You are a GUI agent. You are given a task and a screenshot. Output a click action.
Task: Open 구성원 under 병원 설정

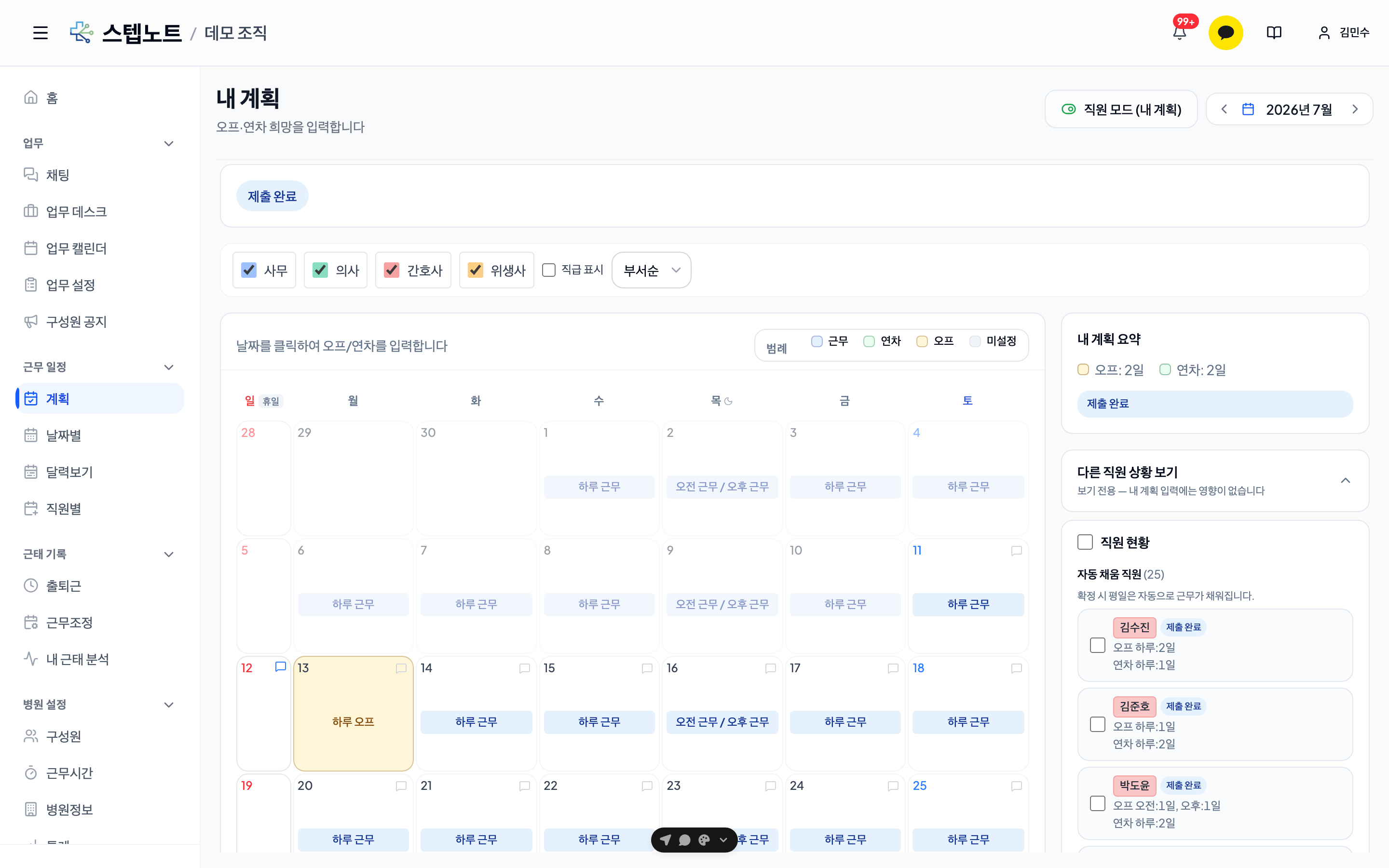click(x=100, y=736)
